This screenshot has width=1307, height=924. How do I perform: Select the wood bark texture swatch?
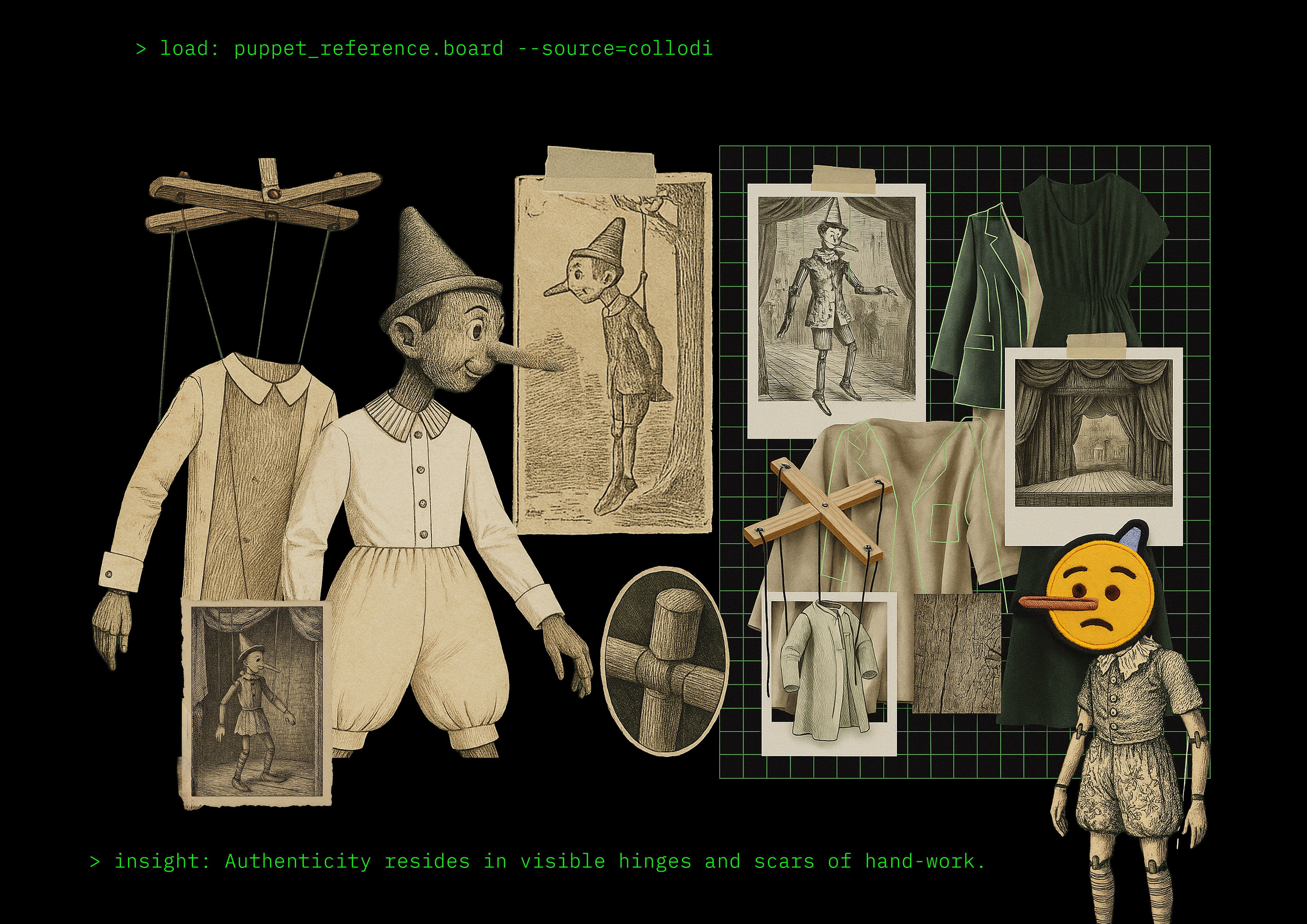click(956, 653)
